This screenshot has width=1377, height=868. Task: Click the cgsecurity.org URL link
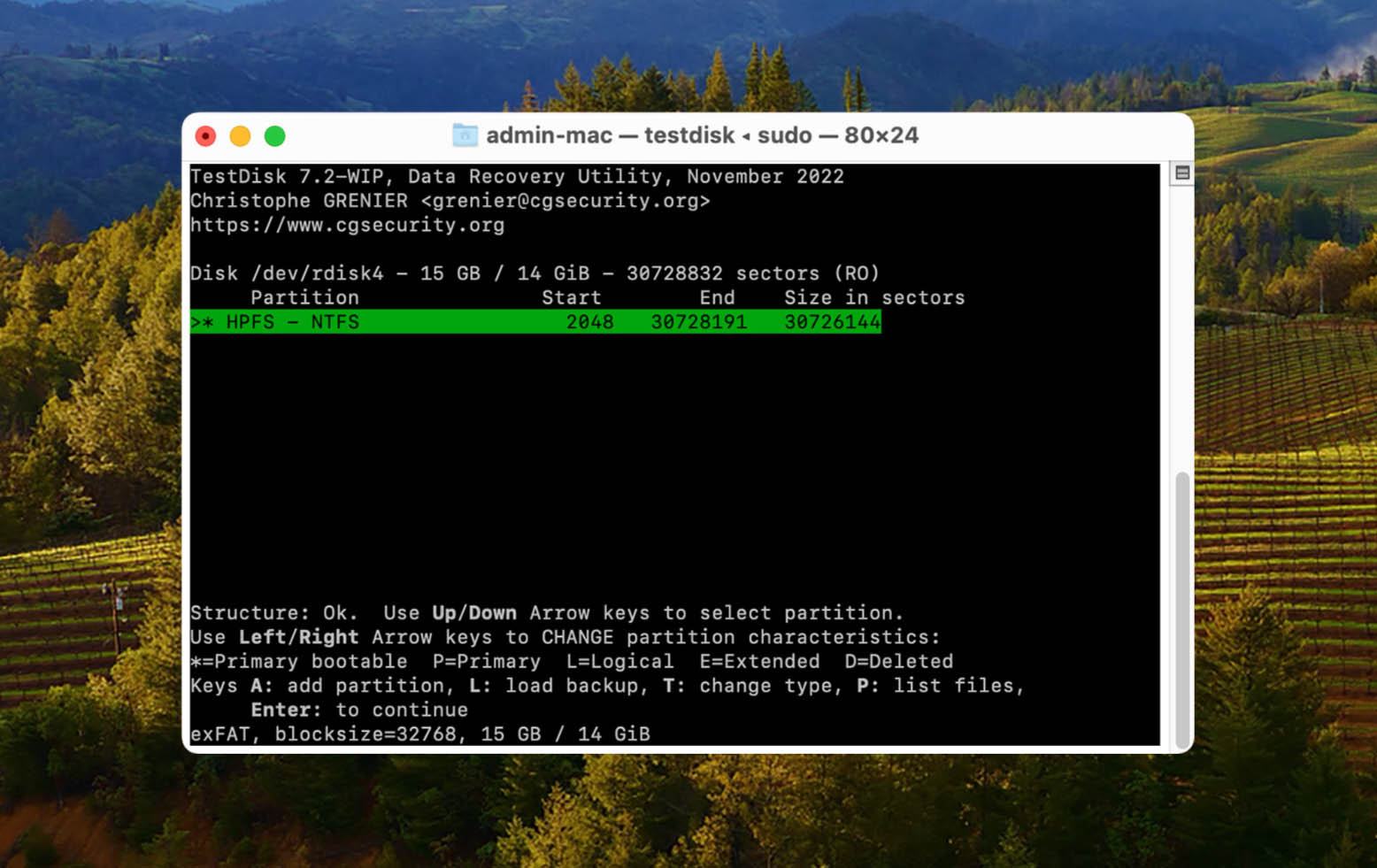click(x=347, y=225)
